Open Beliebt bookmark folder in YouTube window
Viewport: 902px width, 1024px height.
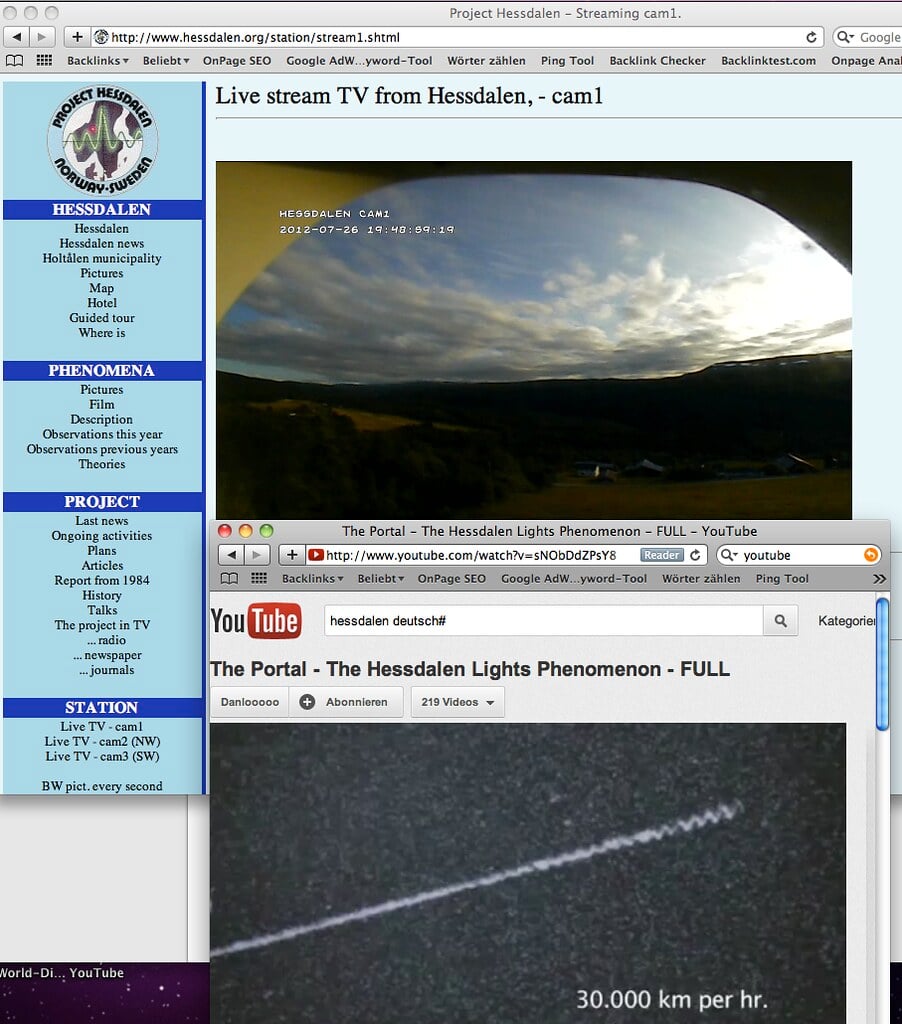(380, 579)
